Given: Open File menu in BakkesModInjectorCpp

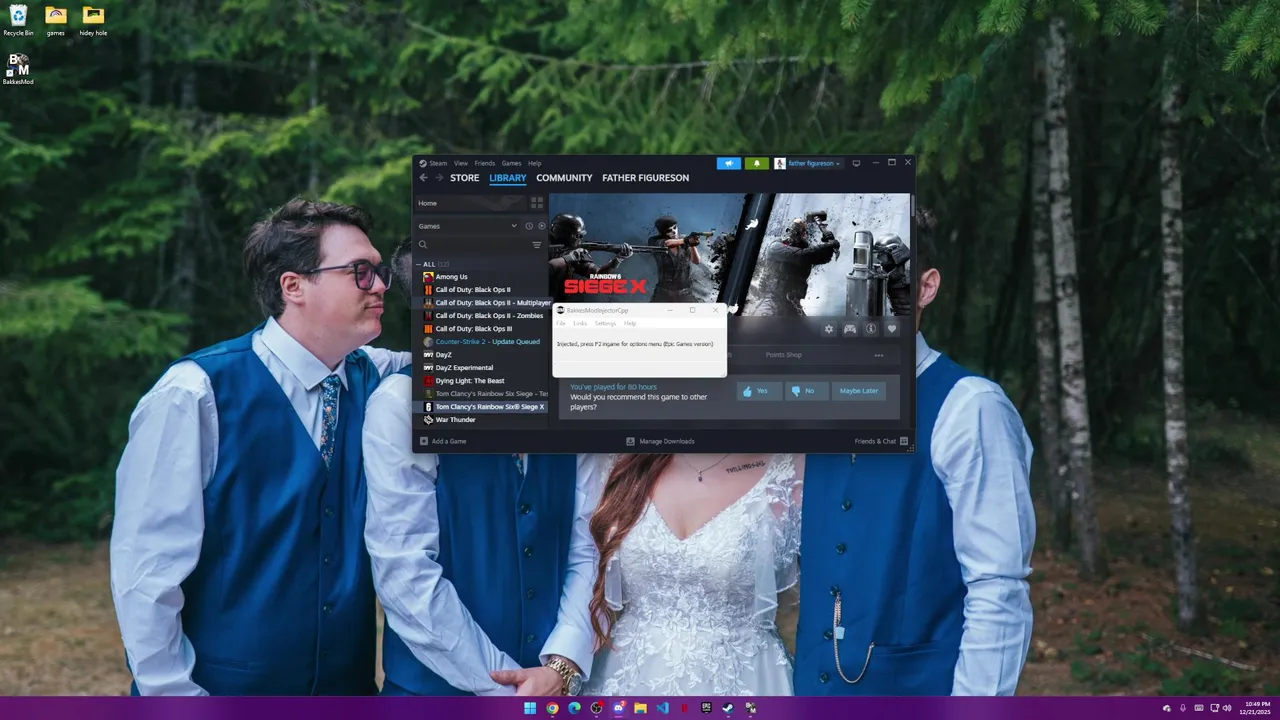Looking at the screenshot, I should pyautogui.click(x=561, y=323).
